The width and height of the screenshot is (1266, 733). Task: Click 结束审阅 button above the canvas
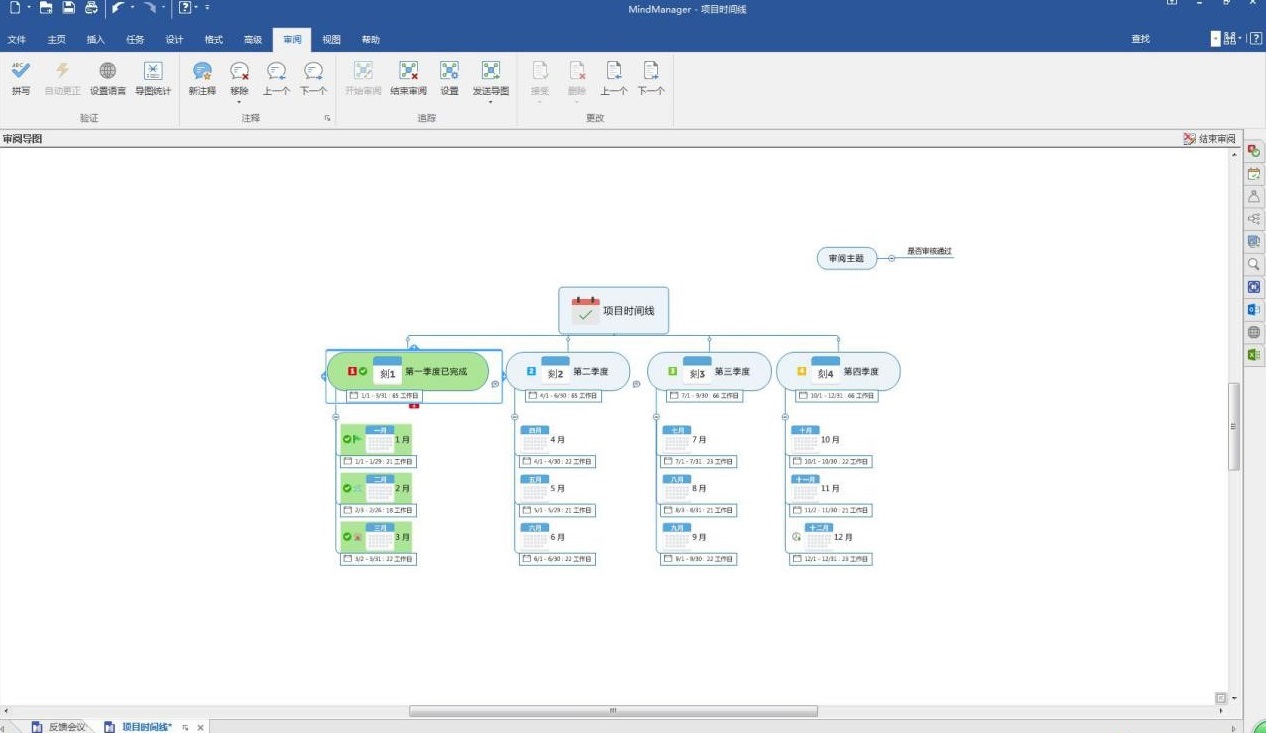point(1209,139)
